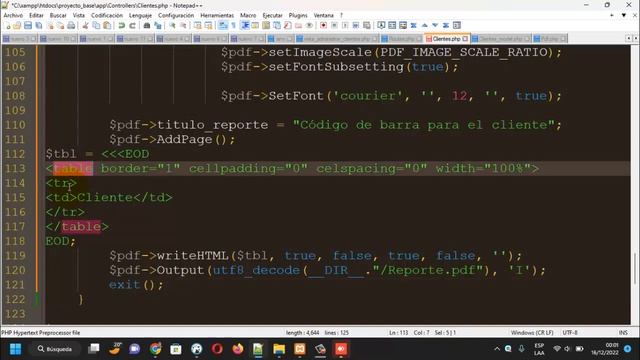Click the Play macro toolbar icon
The height and width of the screenshot is (360, 640).
(345, 26)
